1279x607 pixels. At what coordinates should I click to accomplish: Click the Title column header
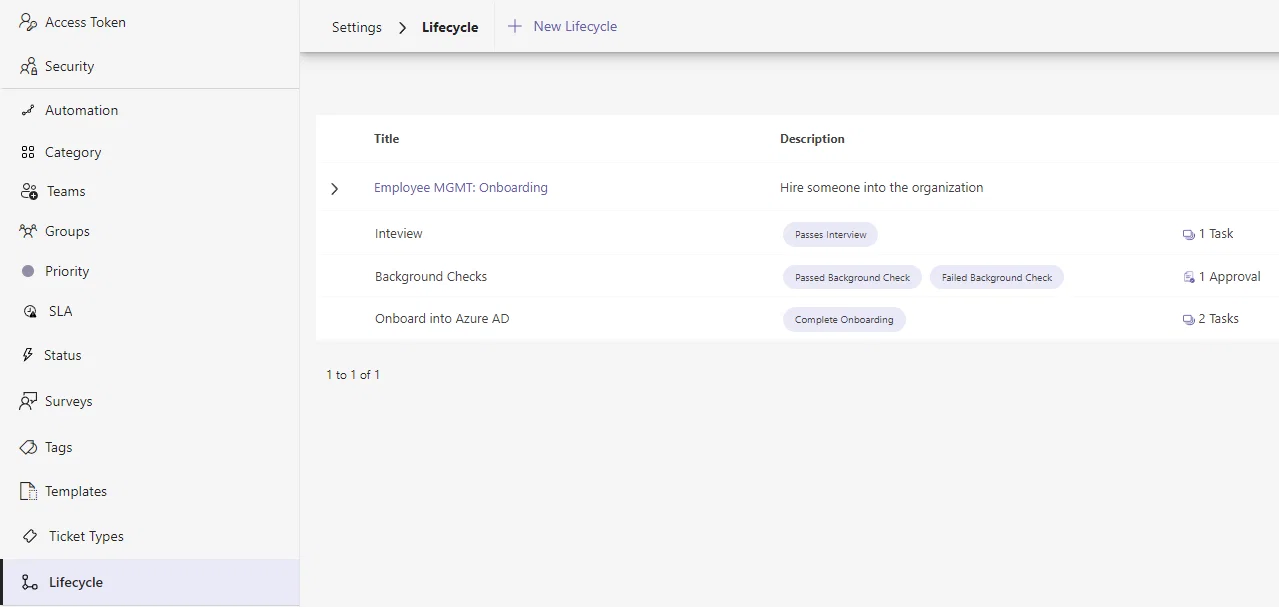[x=387, y=139]
